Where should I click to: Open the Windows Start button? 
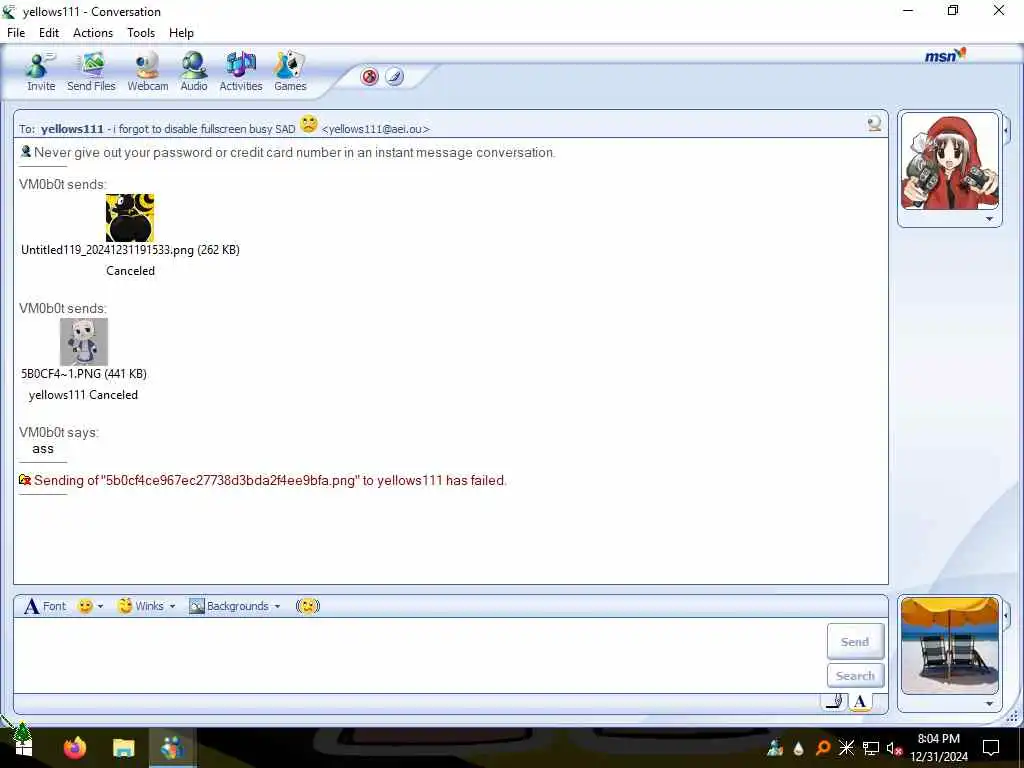23,746
